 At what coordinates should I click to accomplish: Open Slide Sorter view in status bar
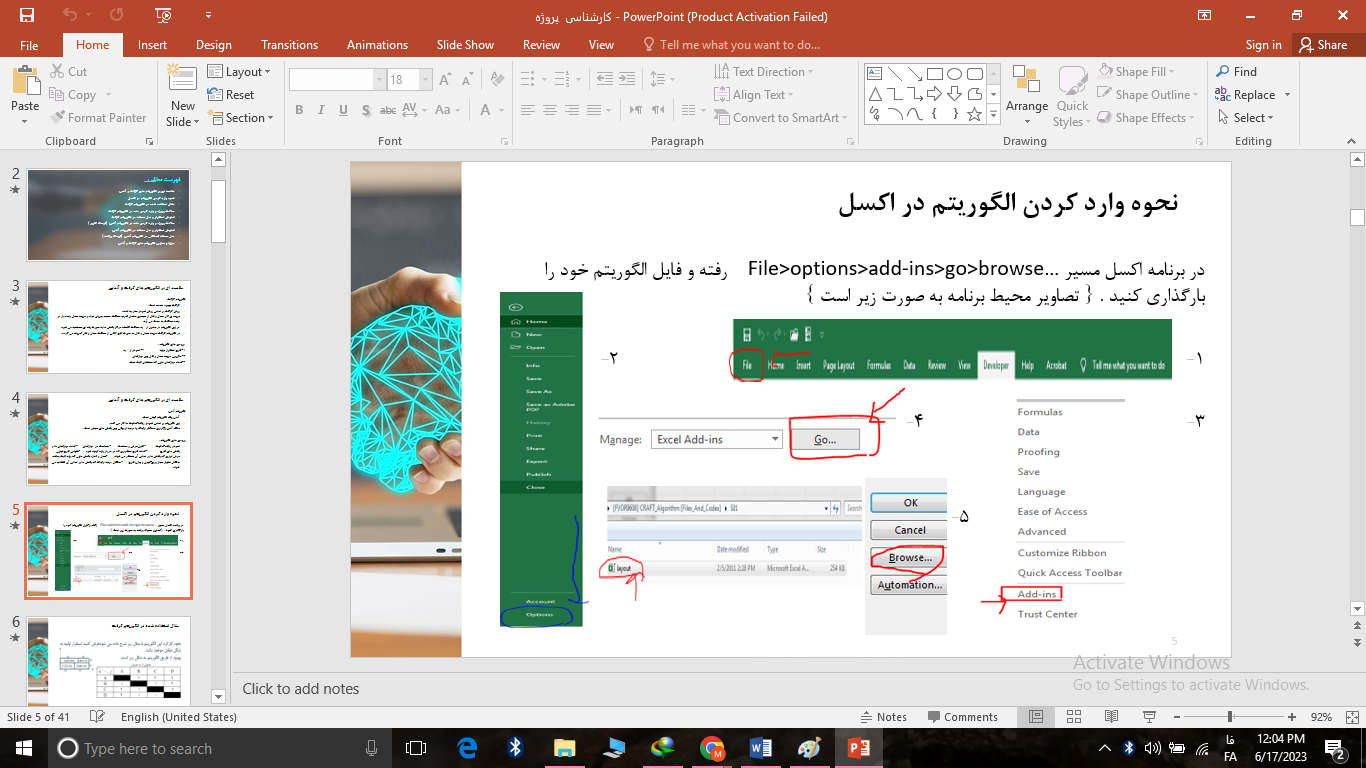pos(1073,717)
